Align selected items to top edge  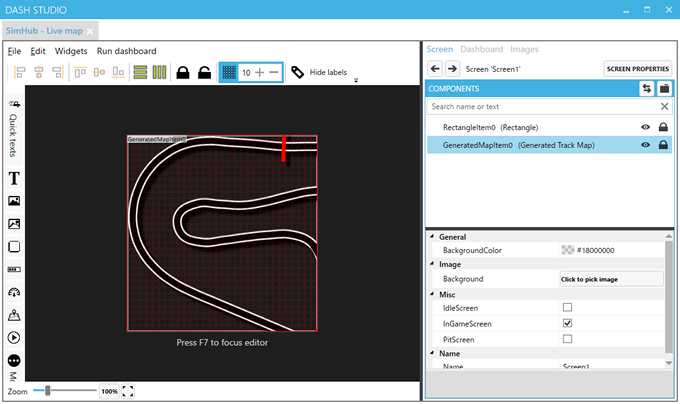pyautogui.click(x=80, y=72)
